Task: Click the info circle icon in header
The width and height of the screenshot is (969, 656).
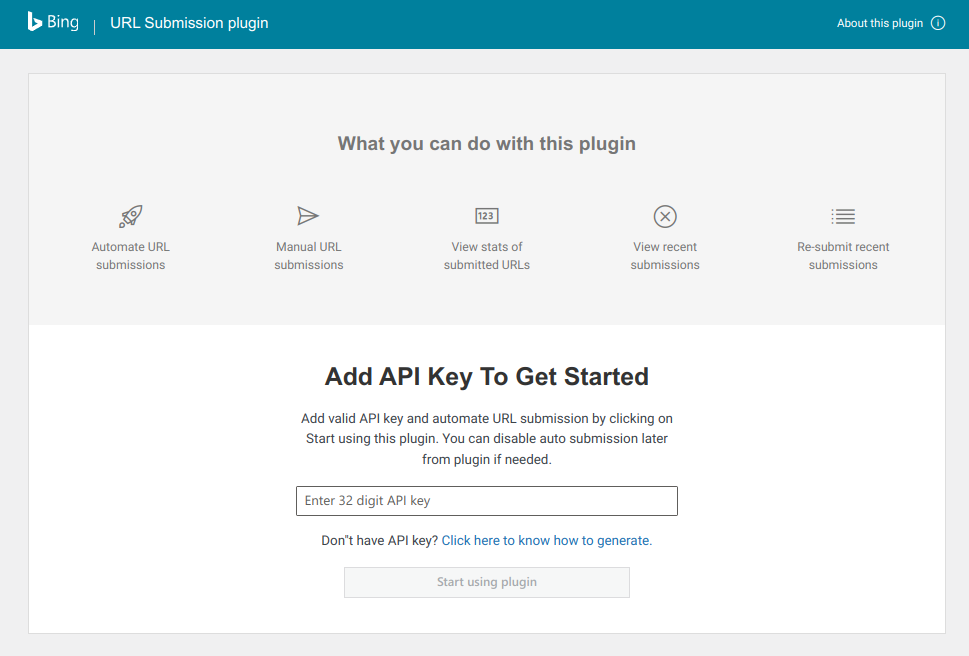Action: (x=938, y=23)
